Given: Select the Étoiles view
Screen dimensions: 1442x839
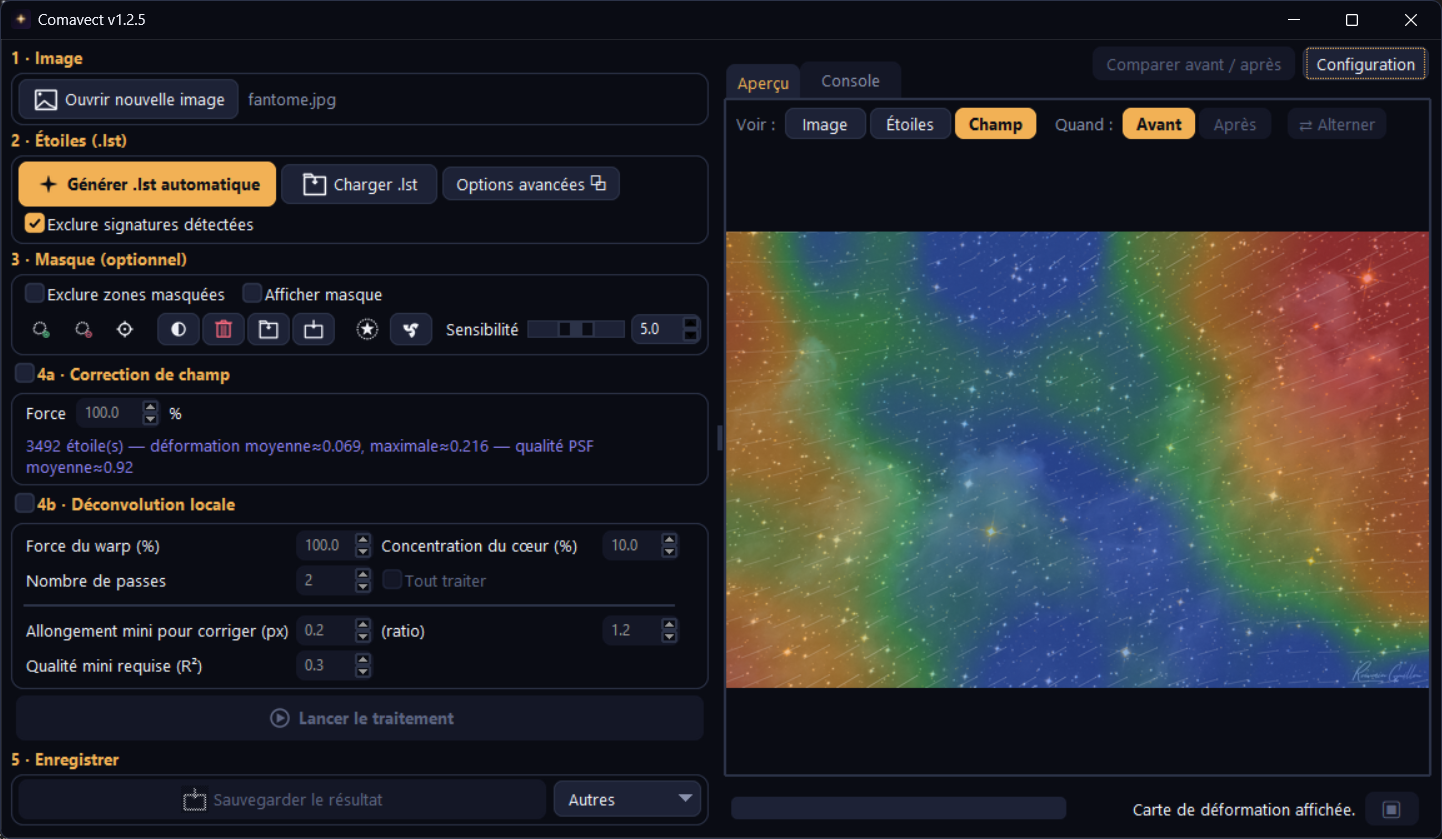Looking at the screenshot, I should point(910,124).
